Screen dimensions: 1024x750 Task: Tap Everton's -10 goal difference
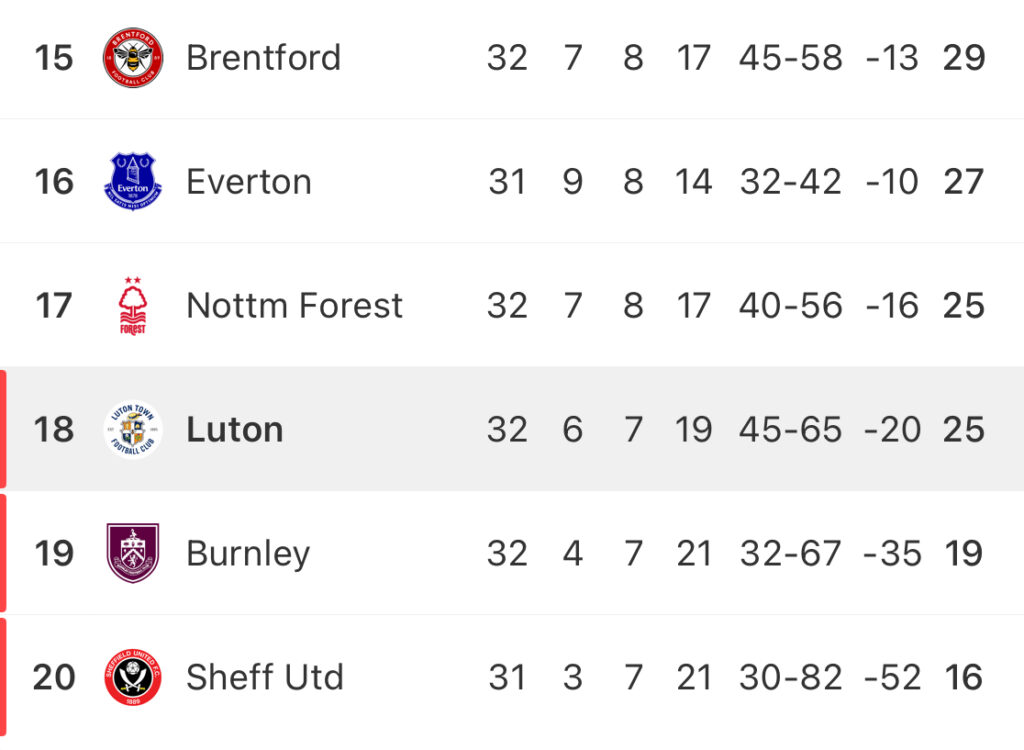point(891,182)
